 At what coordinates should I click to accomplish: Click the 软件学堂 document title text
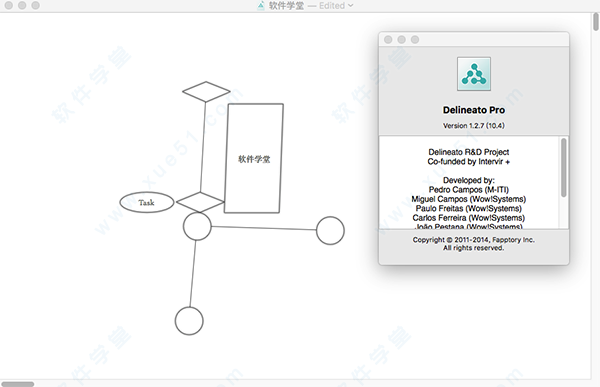286,6
